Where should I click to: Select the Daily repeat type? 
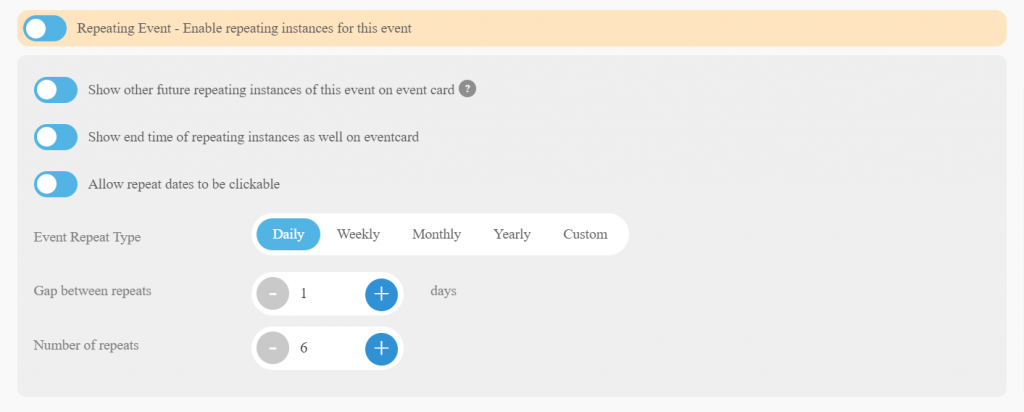pyautogui.click(x=288, y=234)
